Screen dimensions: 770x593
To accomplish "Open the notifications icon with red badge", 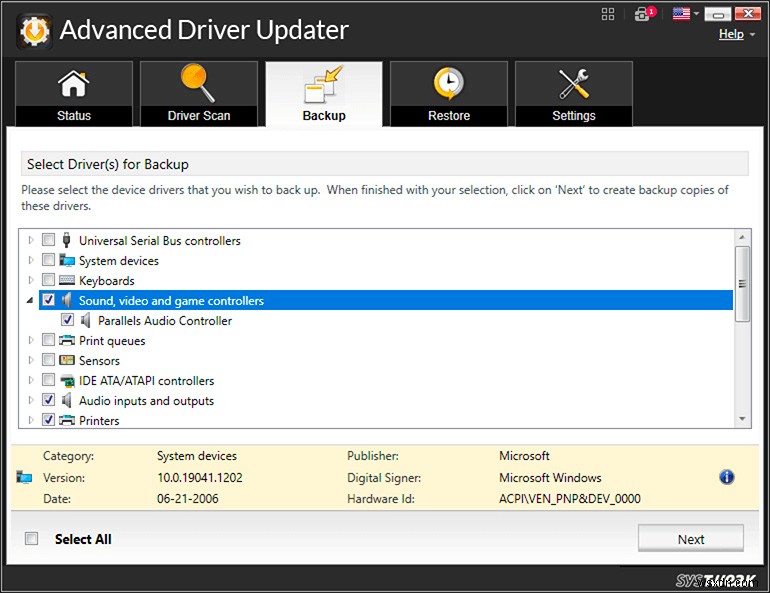I will [x=644, y=13].
